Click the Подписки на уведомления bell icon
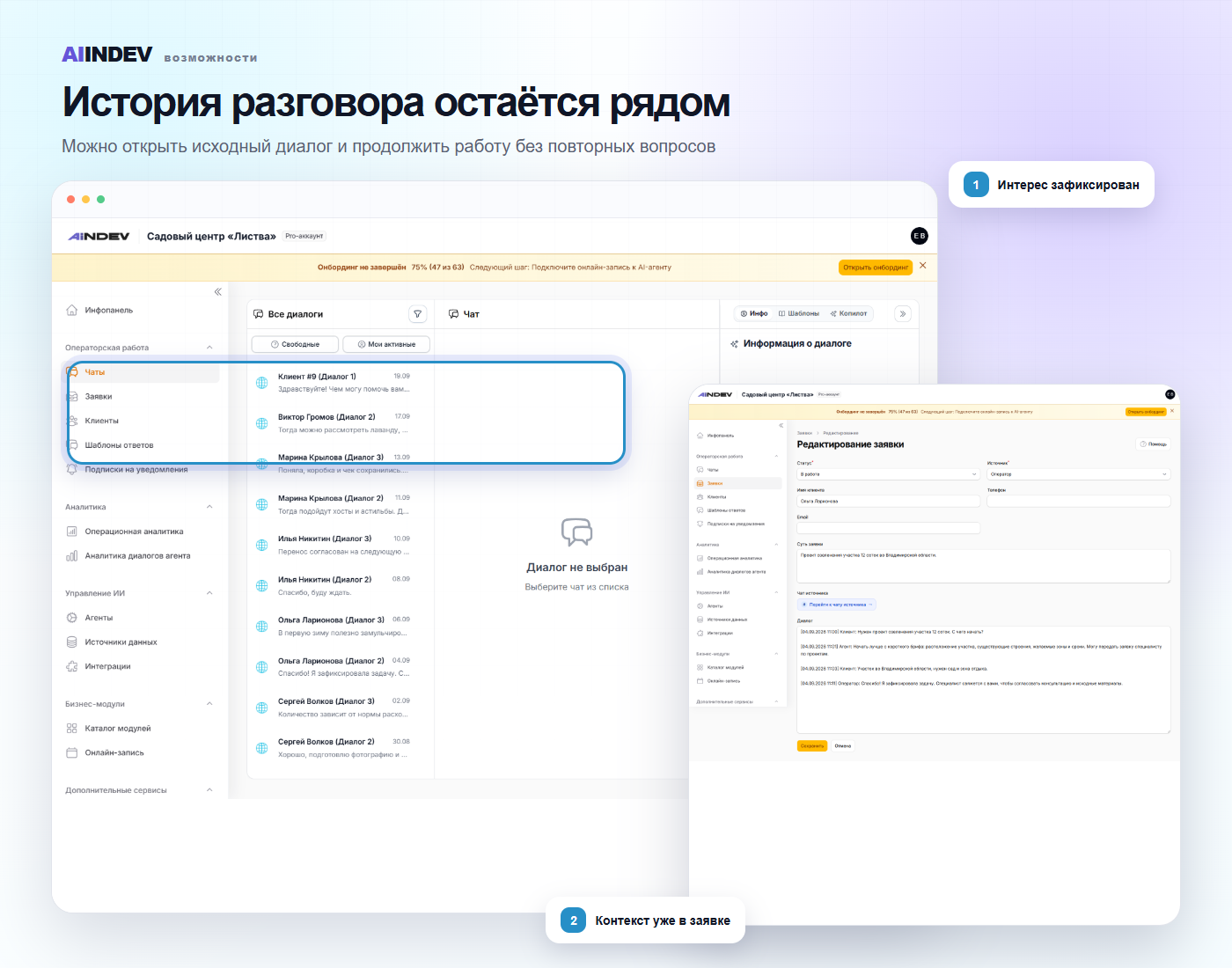Screen dimensions: 1232x968 pos(72,469)
